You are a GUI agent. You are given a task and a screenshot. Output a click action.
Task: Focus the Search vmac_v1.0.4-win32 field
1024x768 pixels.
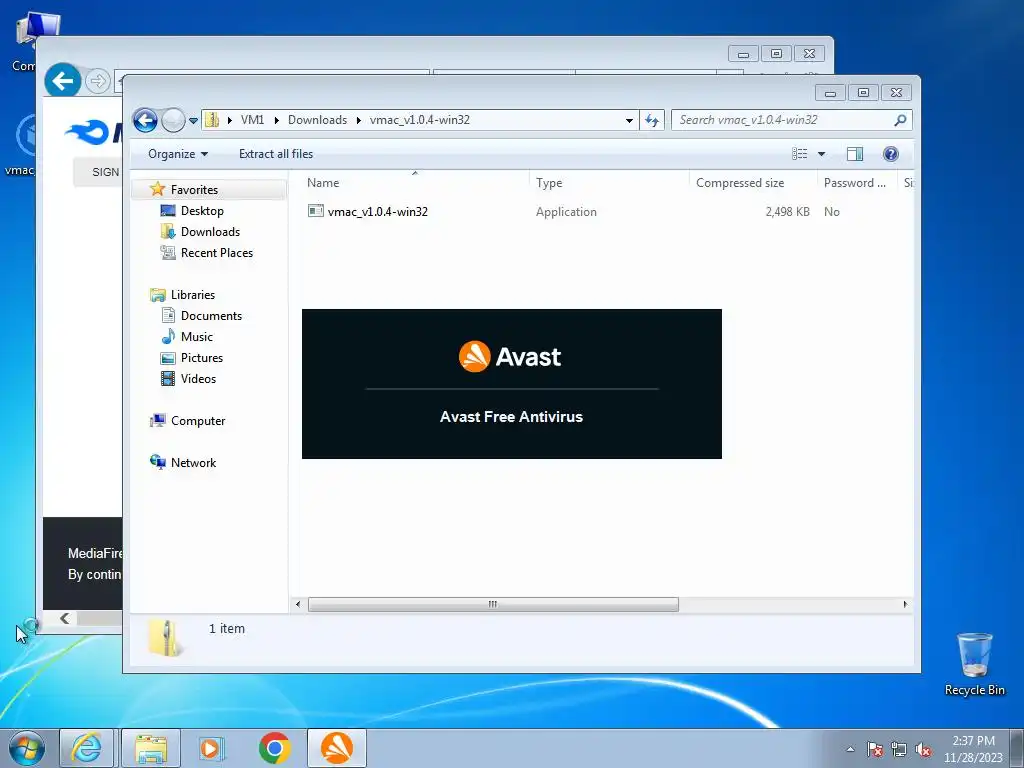(x=791, y=120)
